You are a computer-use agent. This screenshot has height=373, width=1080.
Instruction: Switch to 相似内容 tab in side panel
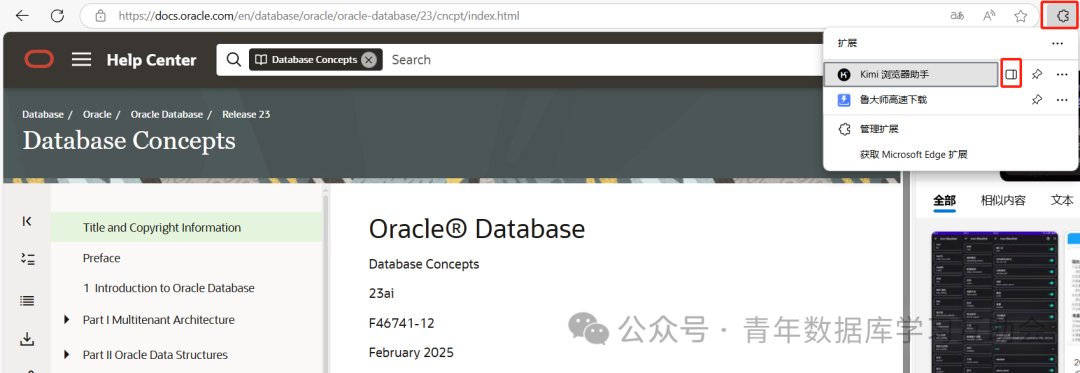[1003, 201]
